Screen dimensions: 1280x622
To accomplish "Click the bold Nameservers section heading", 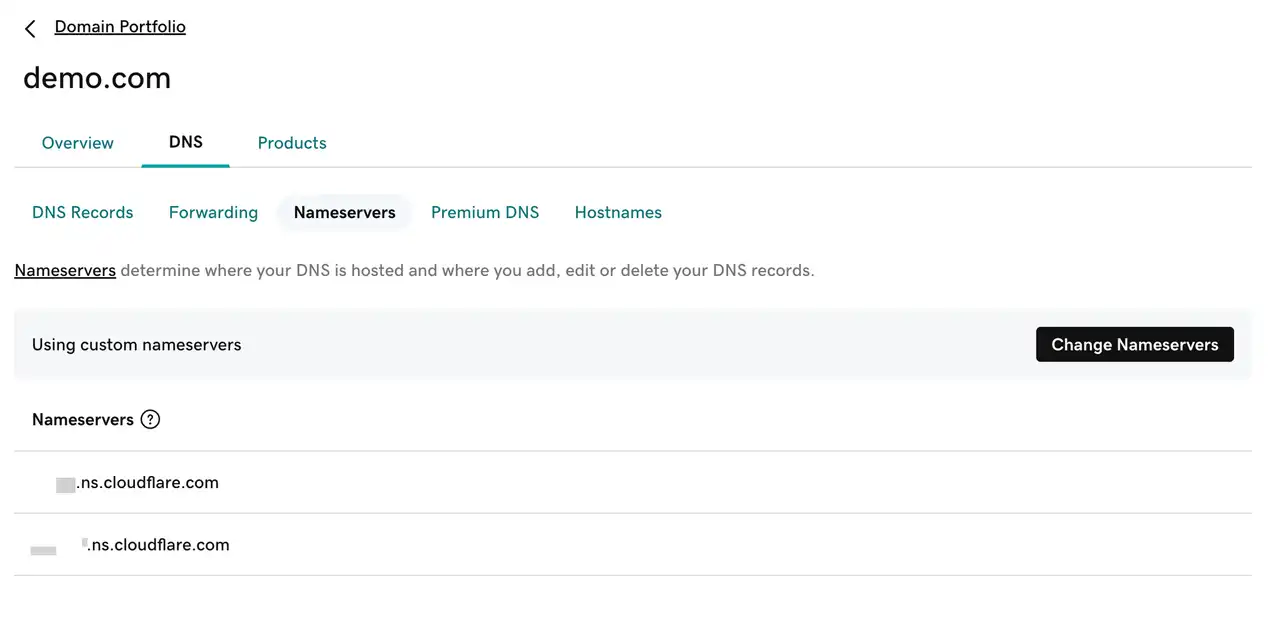I will (x=82, y=420).
